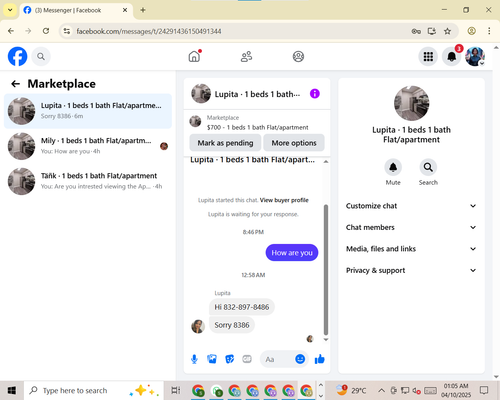
Task: Open the Lupita conversation in list
Action: pyautogui.click(x=88, y=111)
